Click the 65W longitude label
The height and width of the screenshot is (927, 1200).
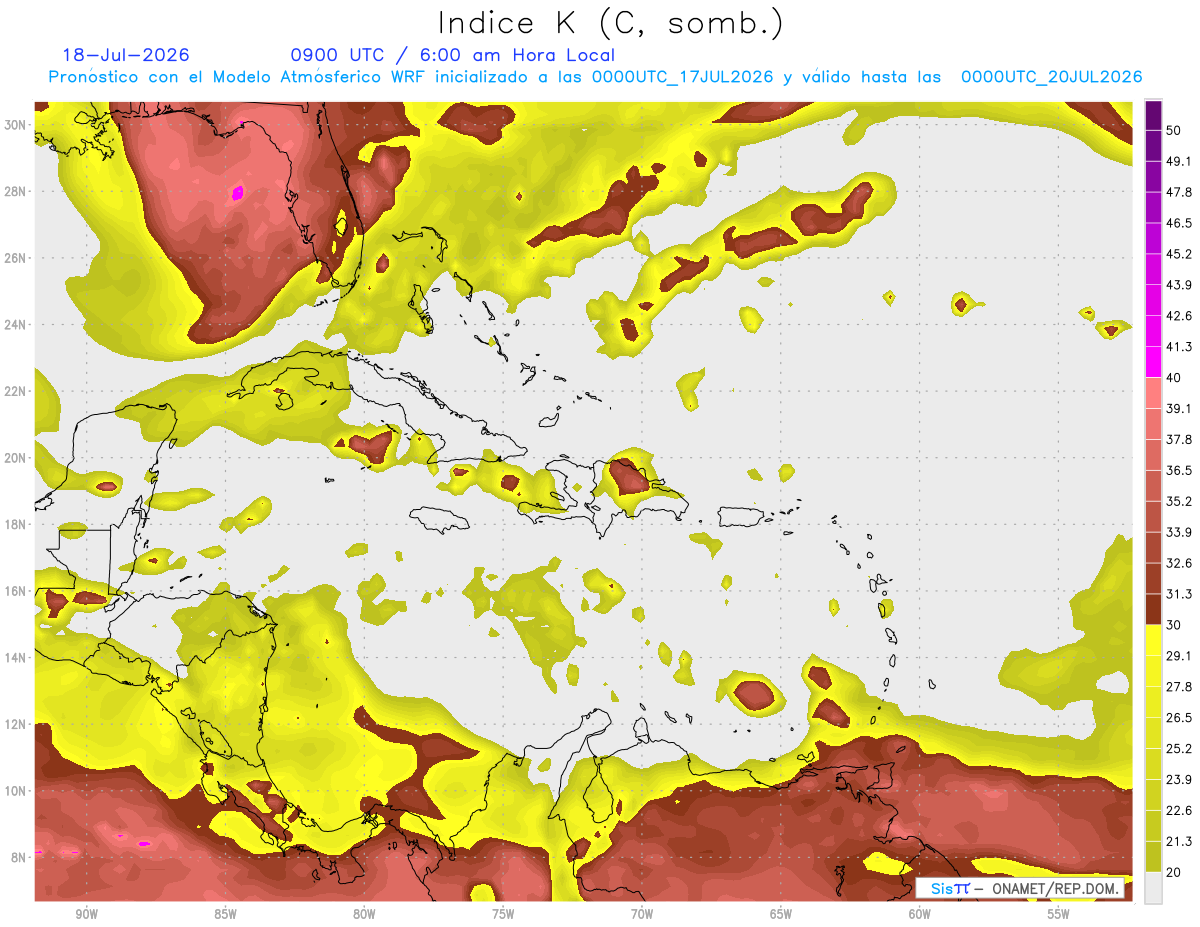[x=781, y=914]
